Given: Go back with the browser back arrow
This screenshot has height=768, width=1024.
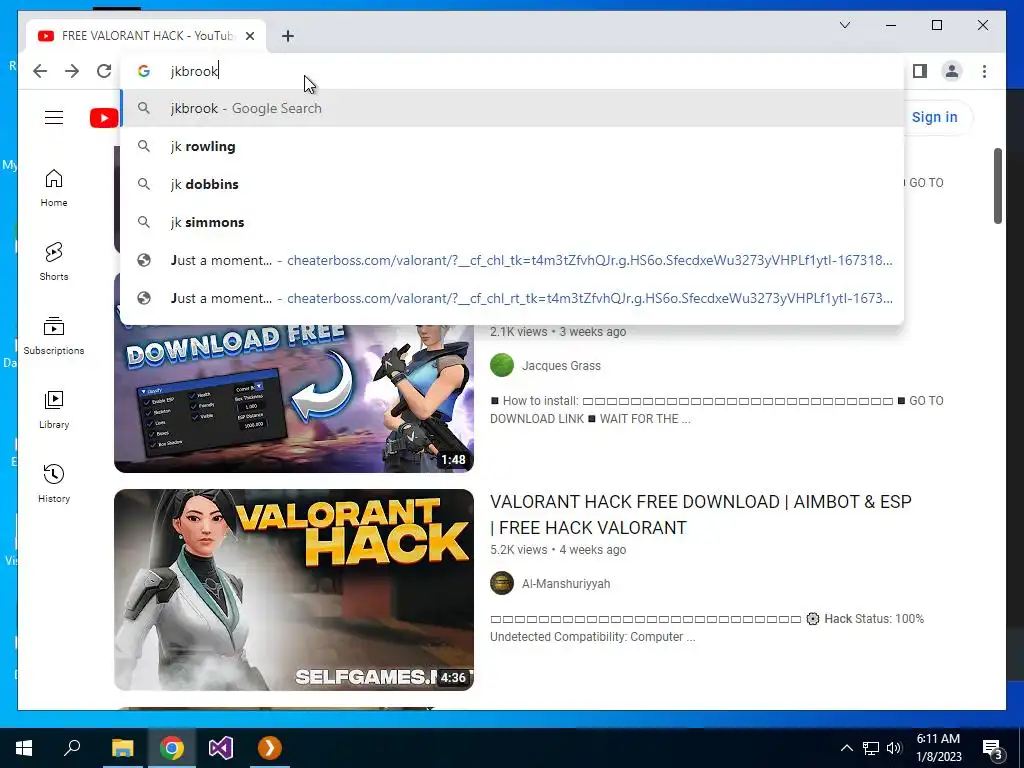Looking at the screenshot, I should [x=40, y=71].
